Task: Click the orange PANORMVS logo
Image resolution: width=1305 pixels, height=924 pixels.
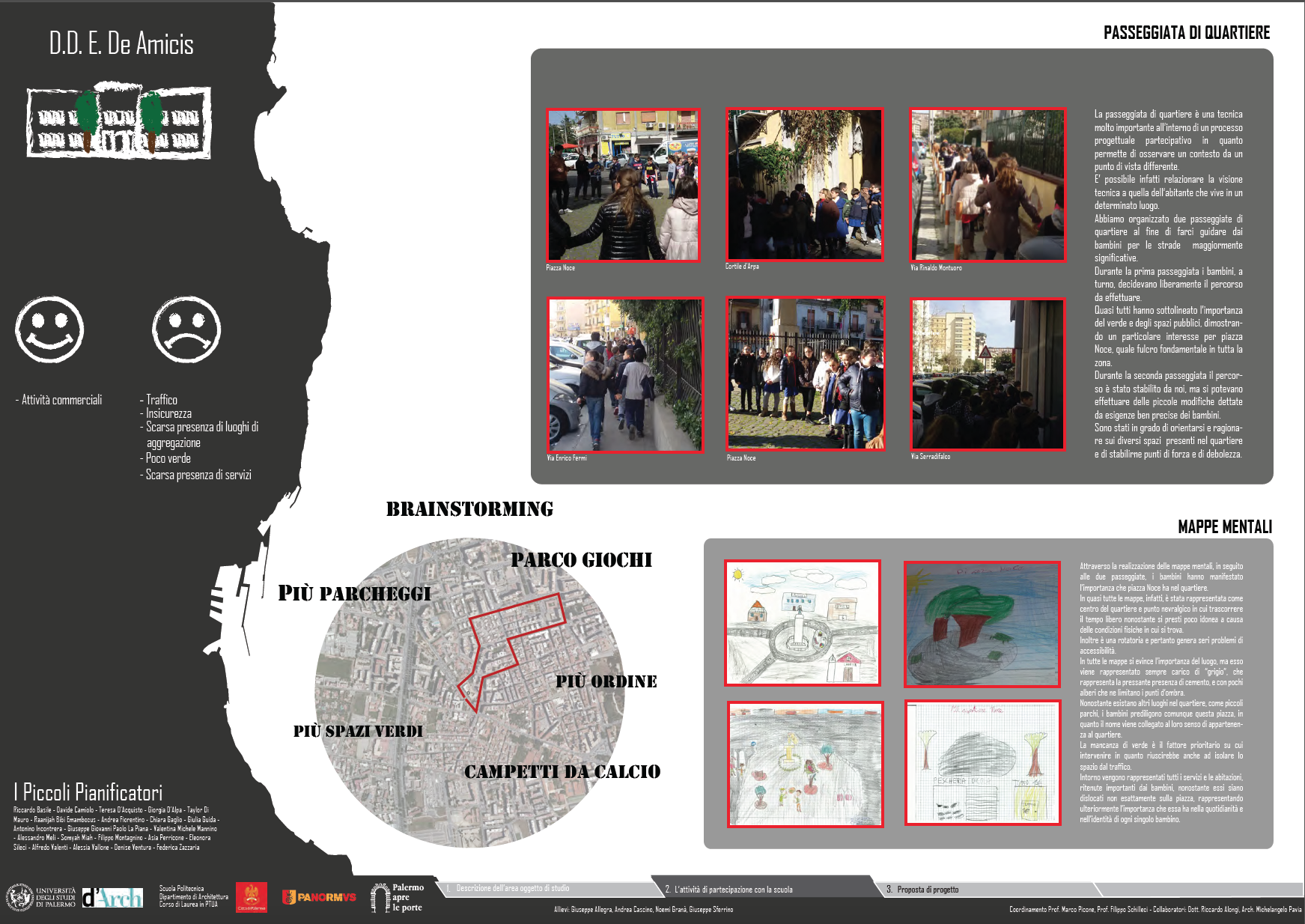Action: [x=319, y=897]
